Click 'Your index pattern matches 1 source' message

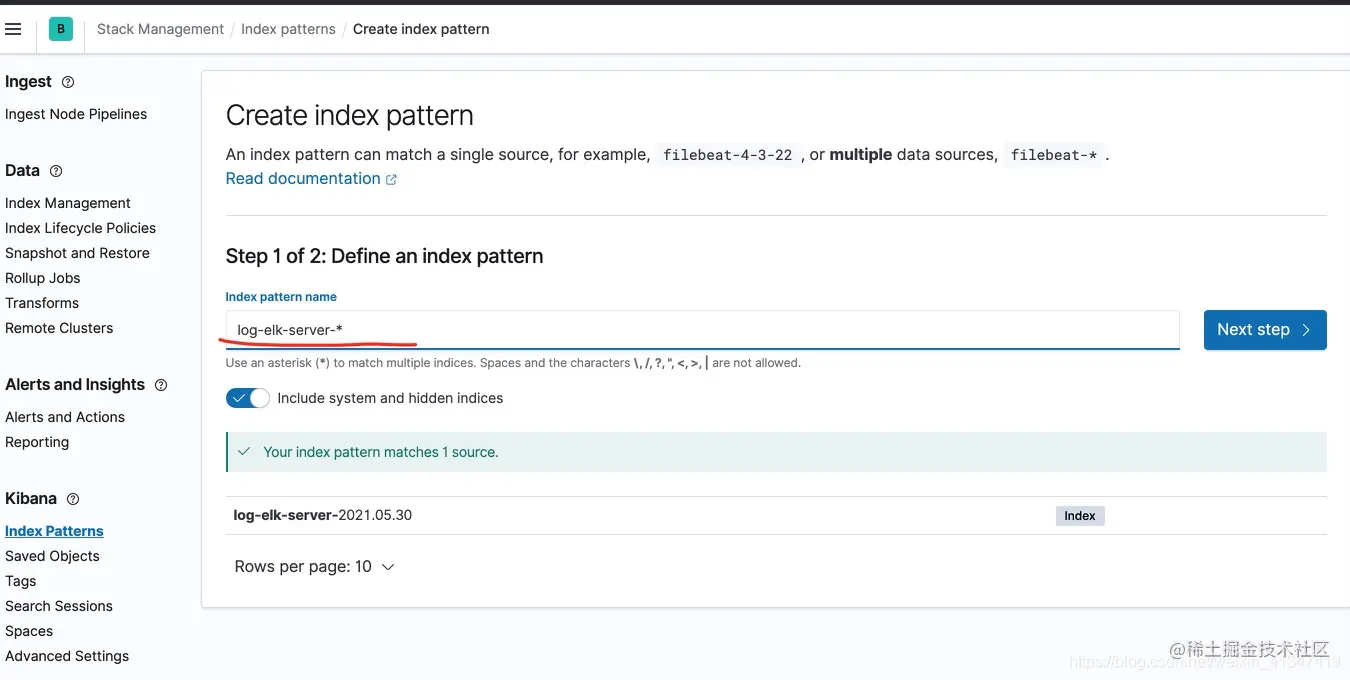coord(380,452)
